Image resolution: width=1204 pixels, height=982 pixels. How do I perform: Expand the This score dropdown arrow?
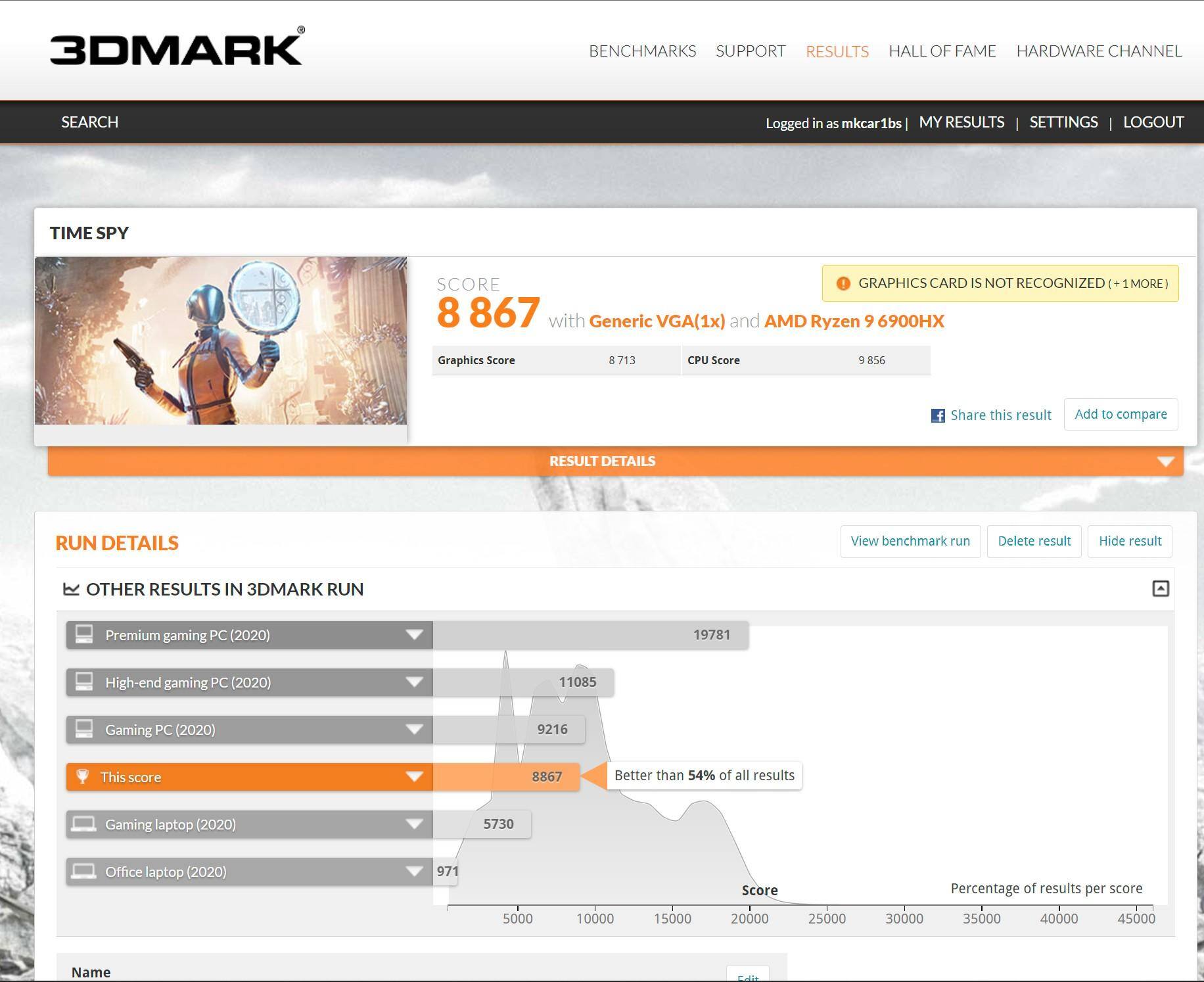[414, 776]
